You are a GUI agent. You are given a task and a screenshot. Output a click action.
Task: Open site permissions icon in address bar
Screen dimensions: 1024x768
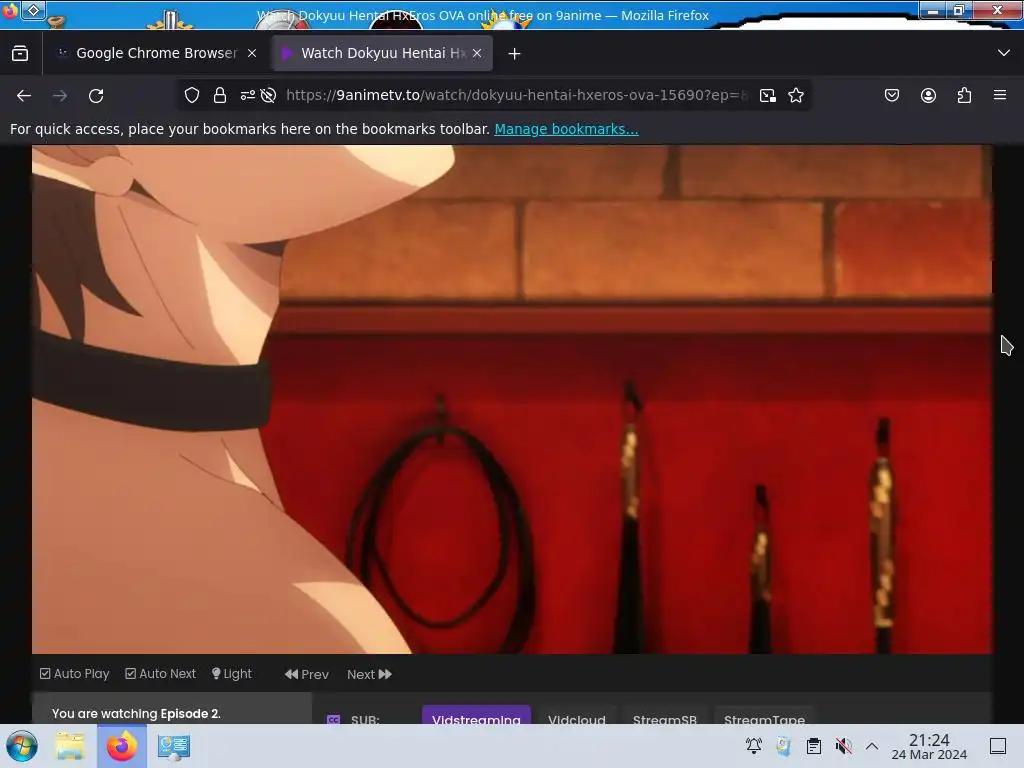(x=248, y=95)
